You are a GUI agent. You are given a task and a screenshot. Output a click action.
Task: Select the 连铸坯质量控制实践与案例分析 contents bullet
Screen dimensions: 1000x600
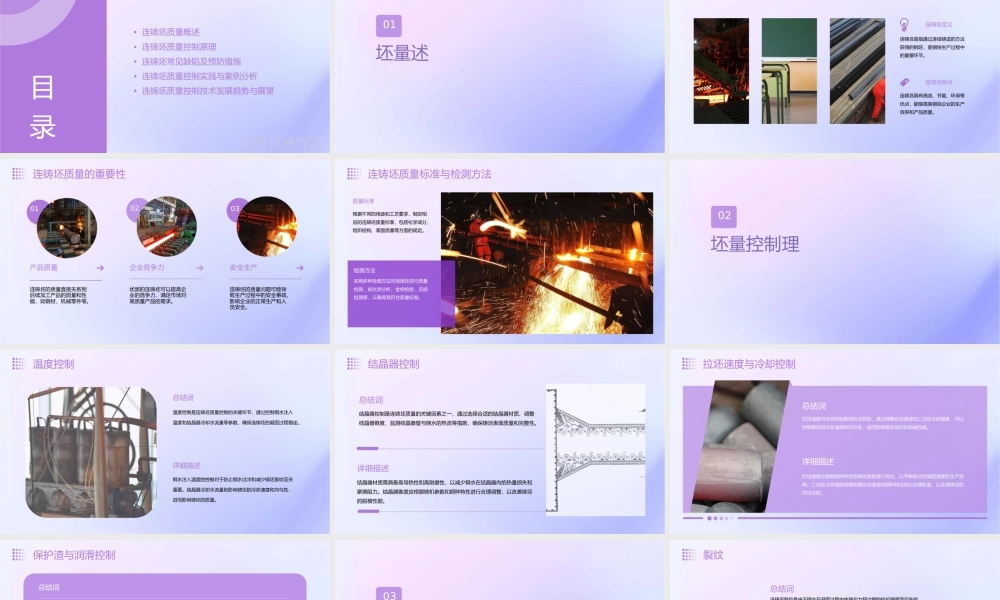[x=199, y=76]
